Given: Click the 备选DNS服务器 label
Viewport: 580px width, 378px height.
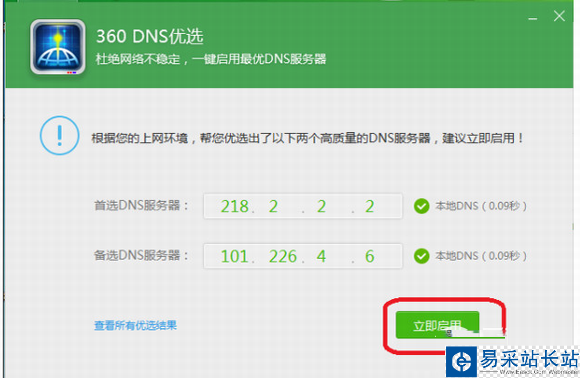Looking at the screenshot, I should (x=141, y=255).
